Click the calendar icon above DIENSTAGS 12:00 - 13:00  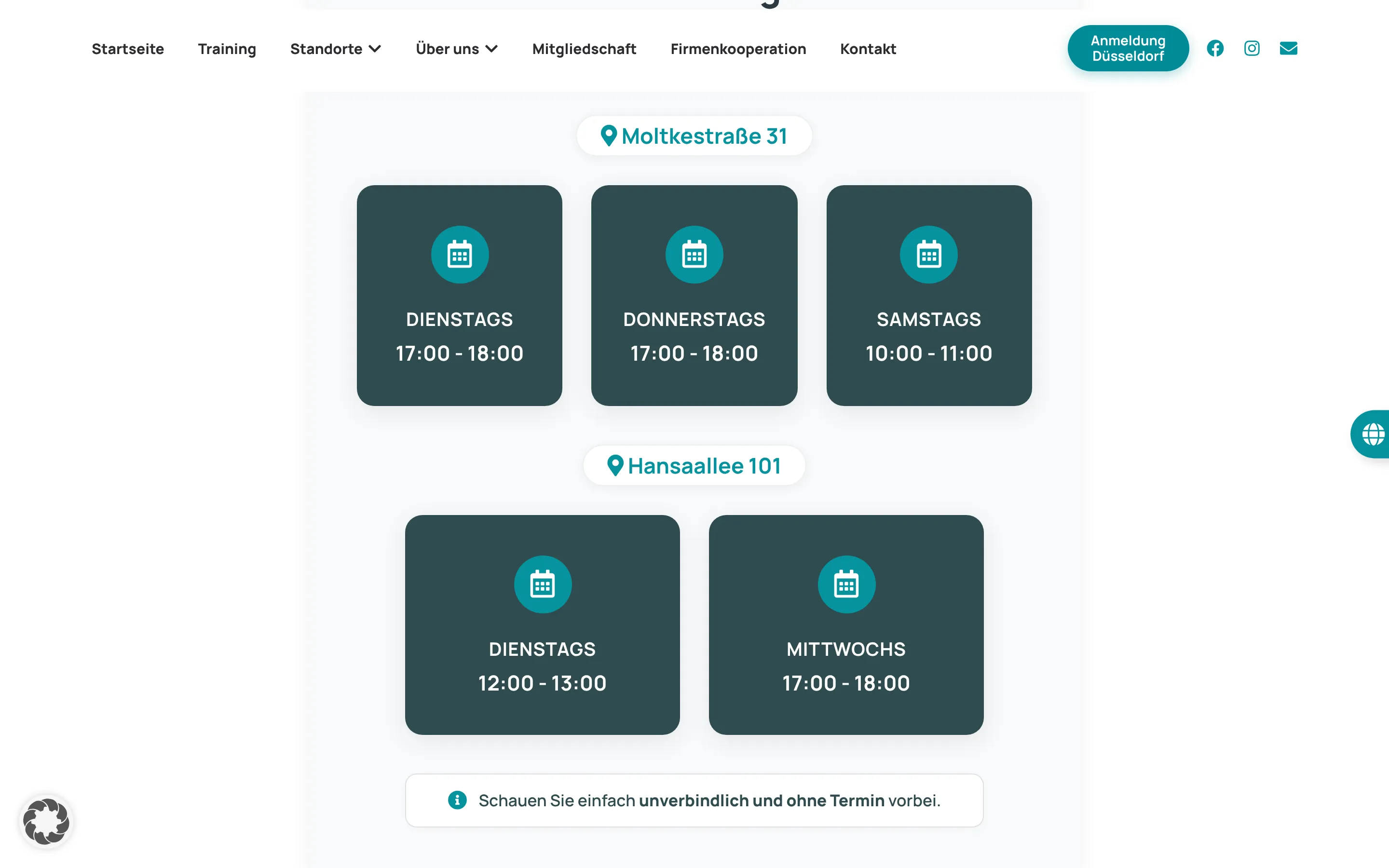click(x=543, y=584)
